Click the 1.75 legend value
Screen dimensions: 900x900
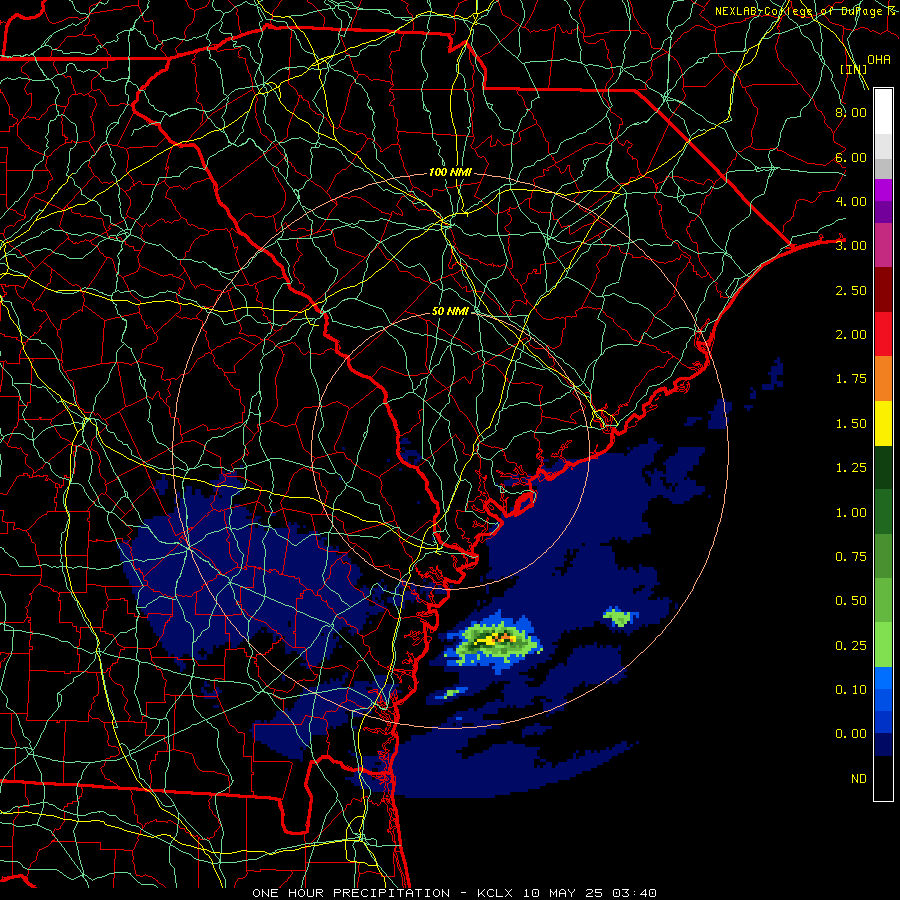click(x=851, y=379)
